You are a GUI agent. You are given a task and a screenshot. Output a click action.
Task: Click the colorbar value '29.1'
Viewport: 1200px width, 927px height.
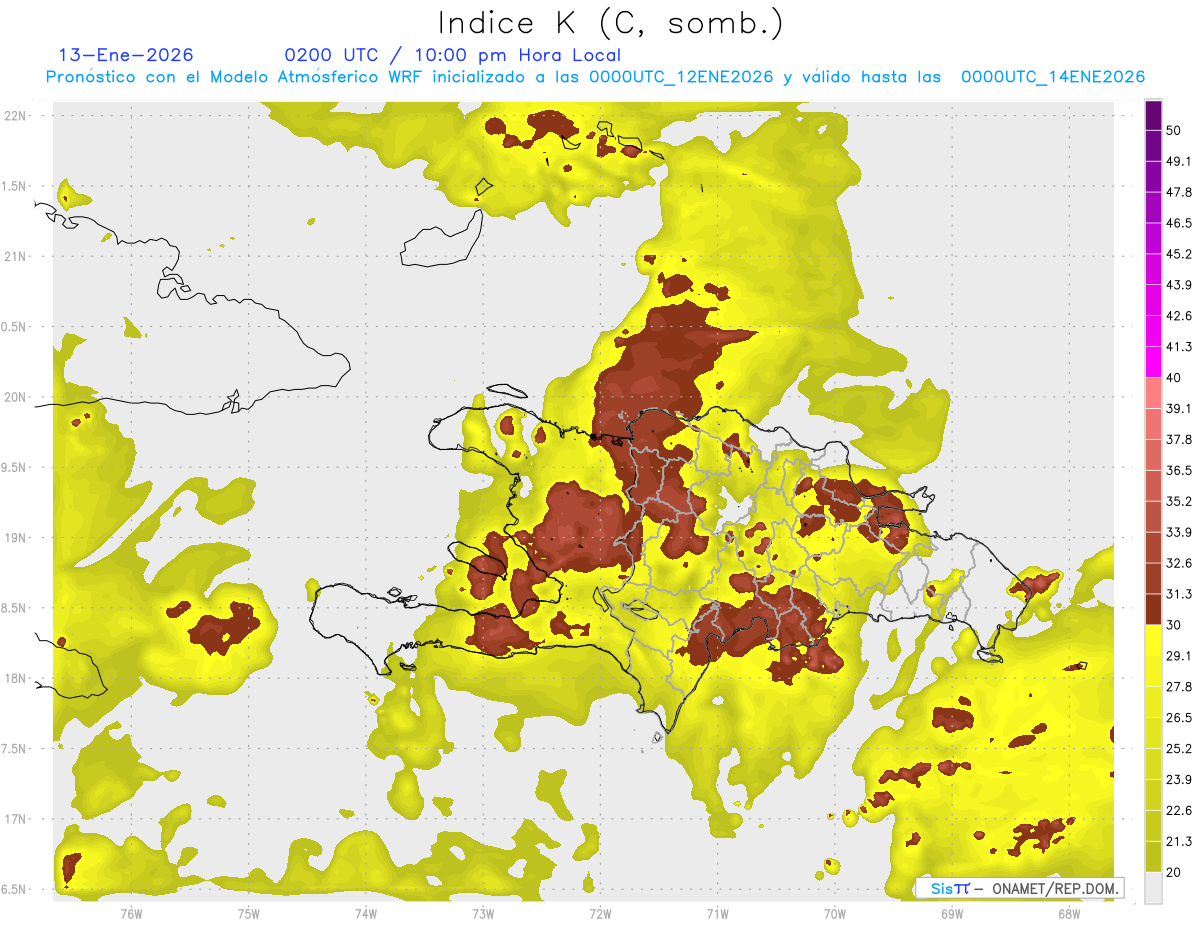click(1179, 656)
